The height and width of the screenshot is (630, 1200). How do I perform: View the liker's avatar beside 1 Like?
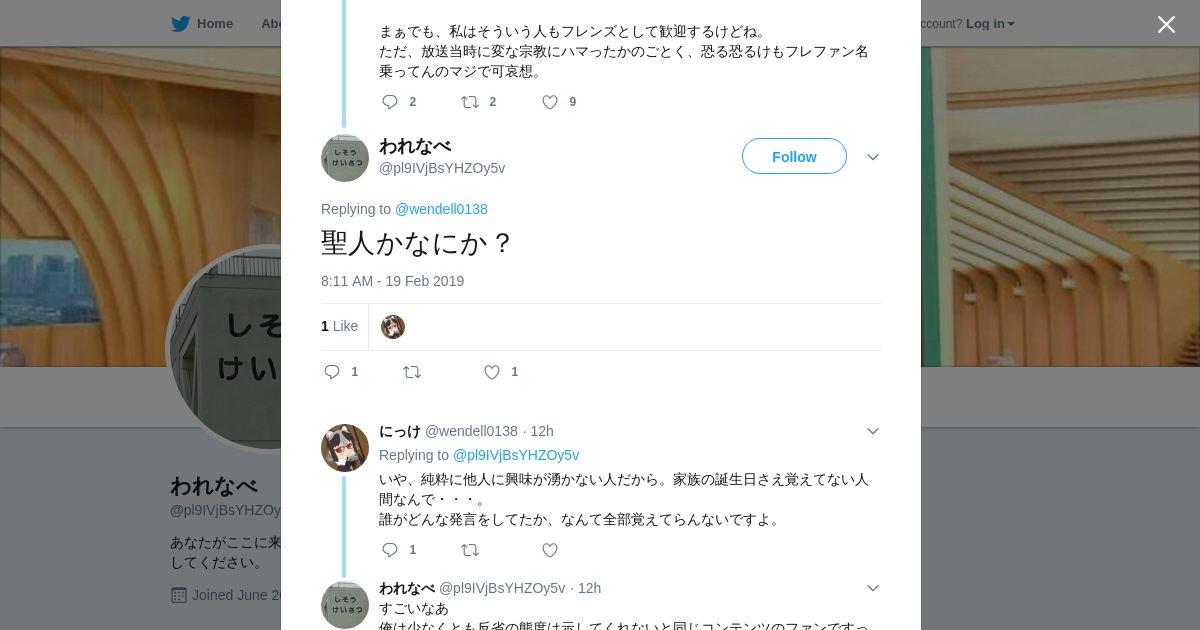pyautogui.click(x=393, y=327)
